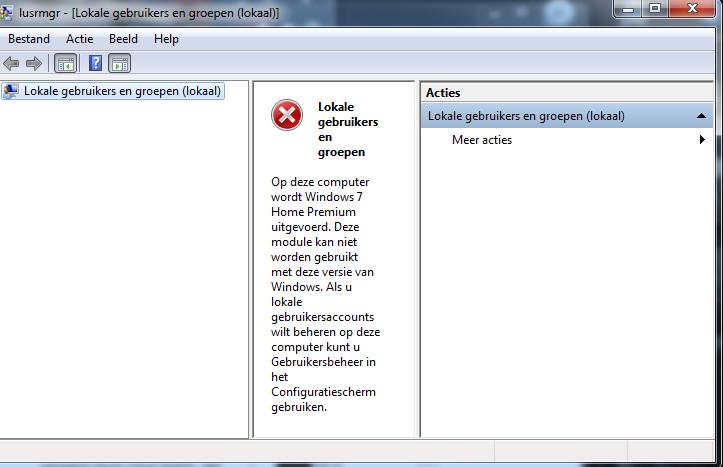723x467 pixels.
Task: Open the Bestand menu
Action: pyautogui.click(x=29, y=39)
